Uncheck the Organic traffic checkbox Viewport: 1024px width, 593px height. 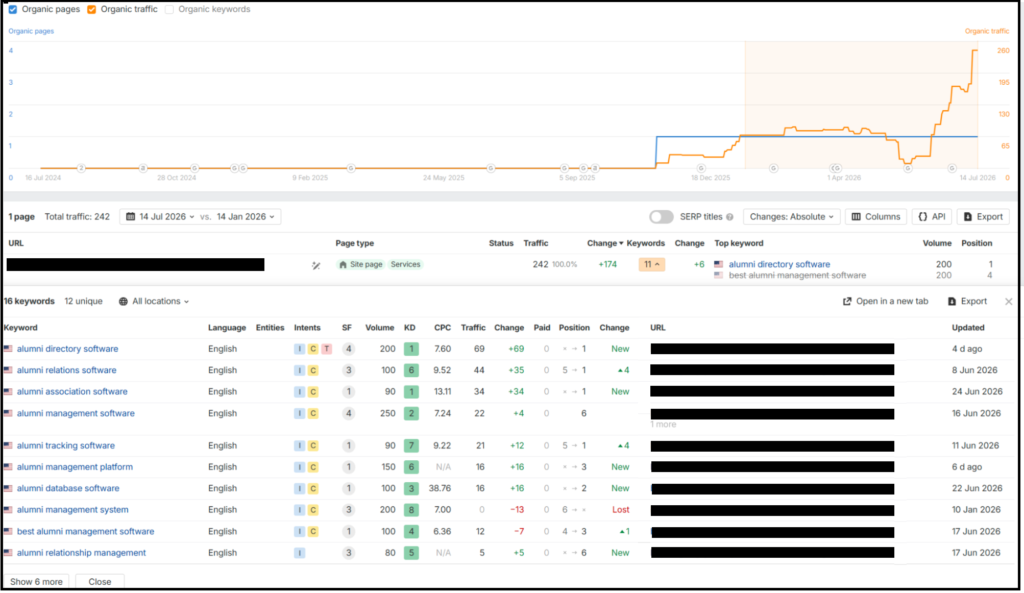pos(91,9)
